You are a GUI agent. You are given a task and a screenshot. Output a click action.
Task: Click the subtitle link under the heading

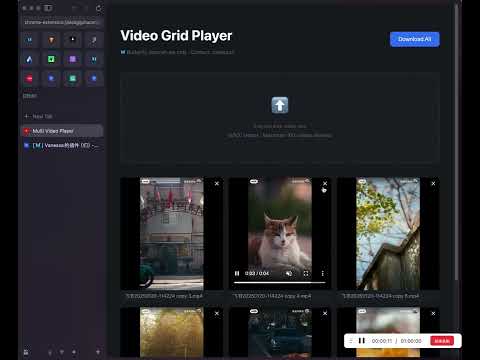click(180, 52)
